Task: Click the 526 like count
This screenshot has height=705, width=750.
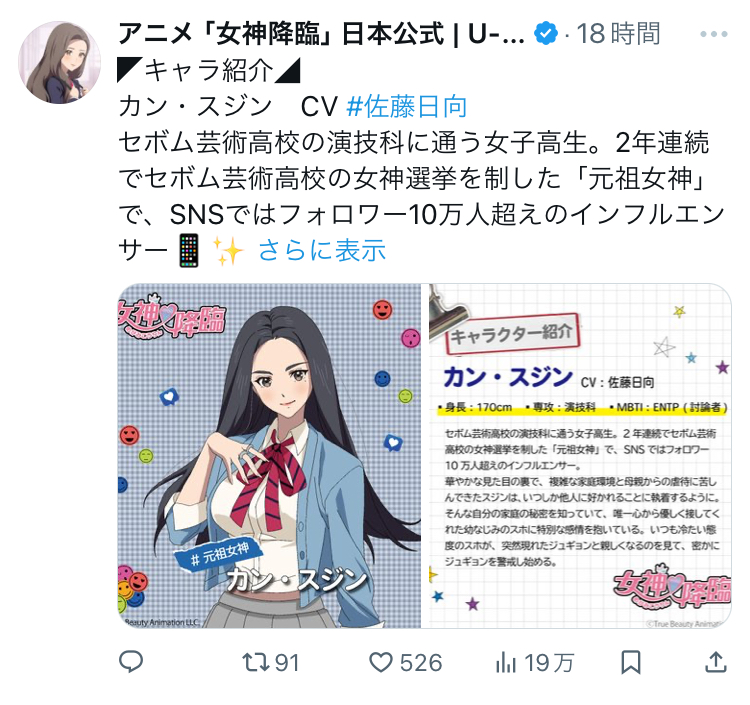Action: [x=421, y=663]
